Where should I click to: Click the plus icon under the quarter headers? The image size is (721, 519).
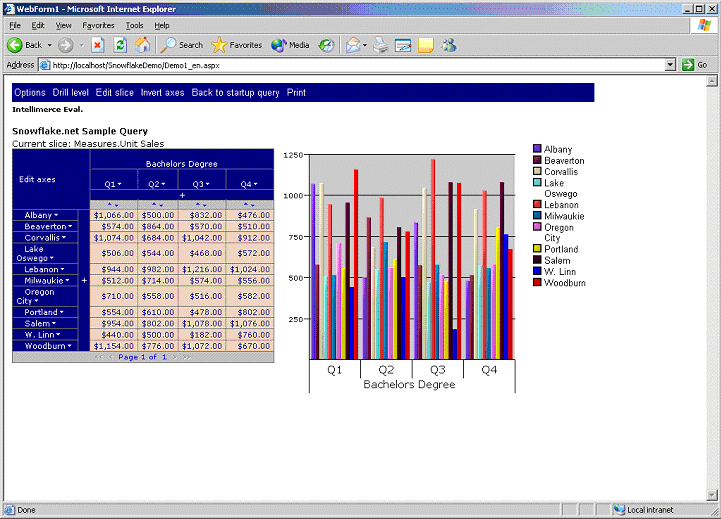[x=182, y=195]
